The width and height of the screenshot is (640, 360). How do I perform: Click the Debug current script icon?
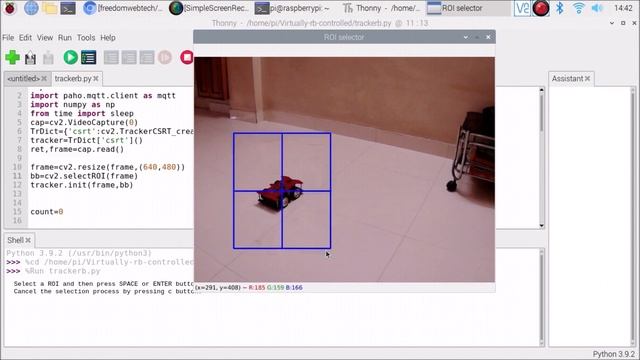88,58
